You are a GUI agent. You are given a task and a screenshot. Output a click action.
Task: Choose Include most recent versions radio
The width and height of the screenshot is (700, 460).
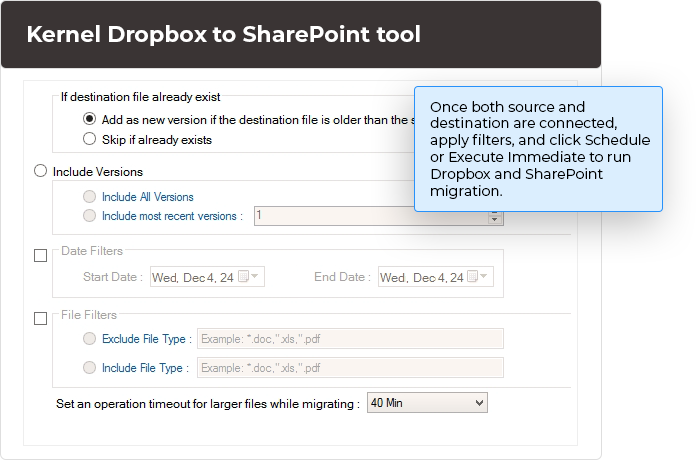tap(89, 216)
